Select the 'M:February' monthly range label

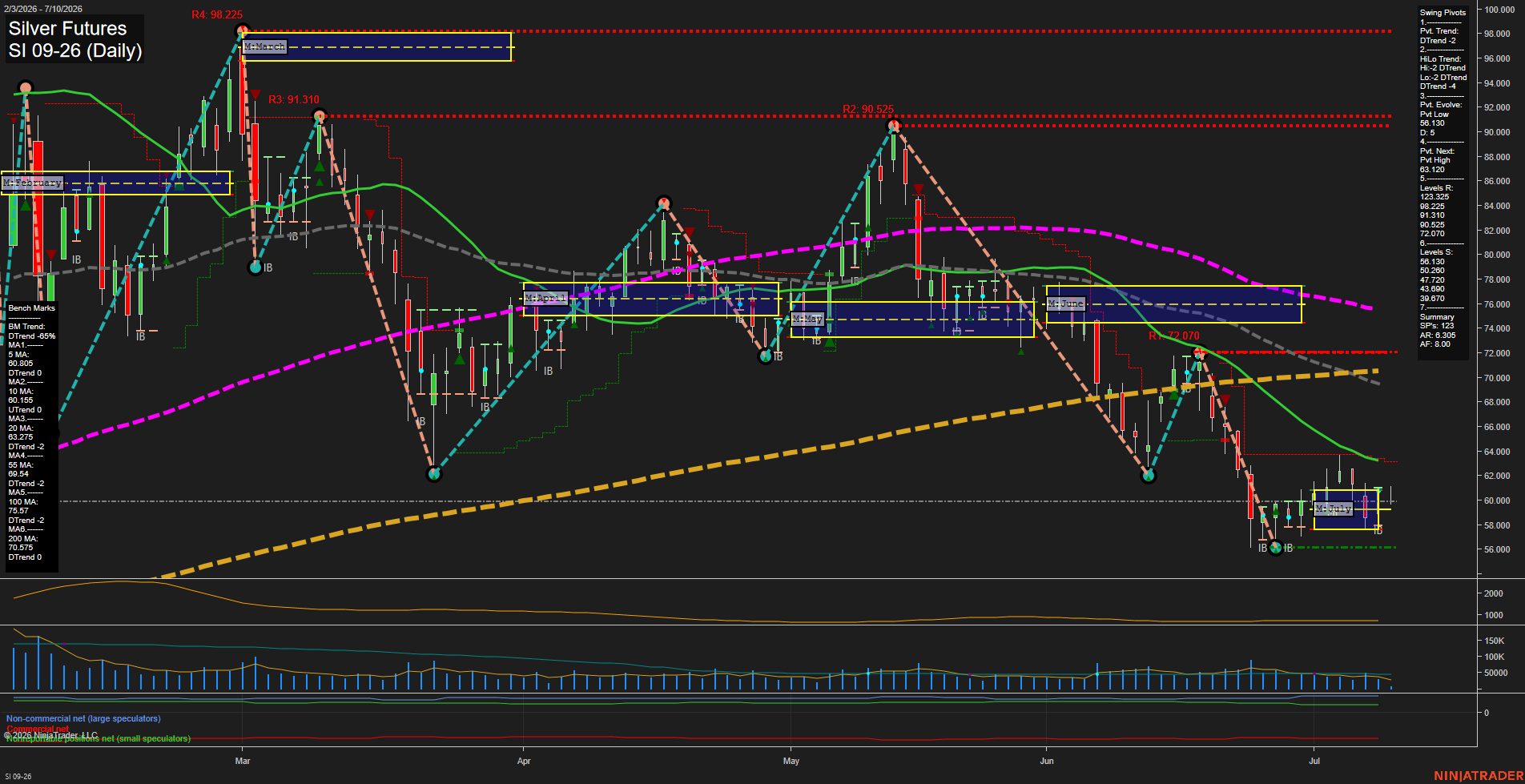[32, 183]
